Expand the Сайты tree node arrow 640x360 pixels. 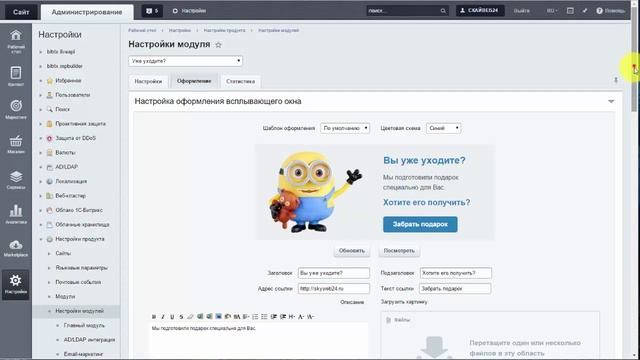pyautogui.click(x=49, y=253)
